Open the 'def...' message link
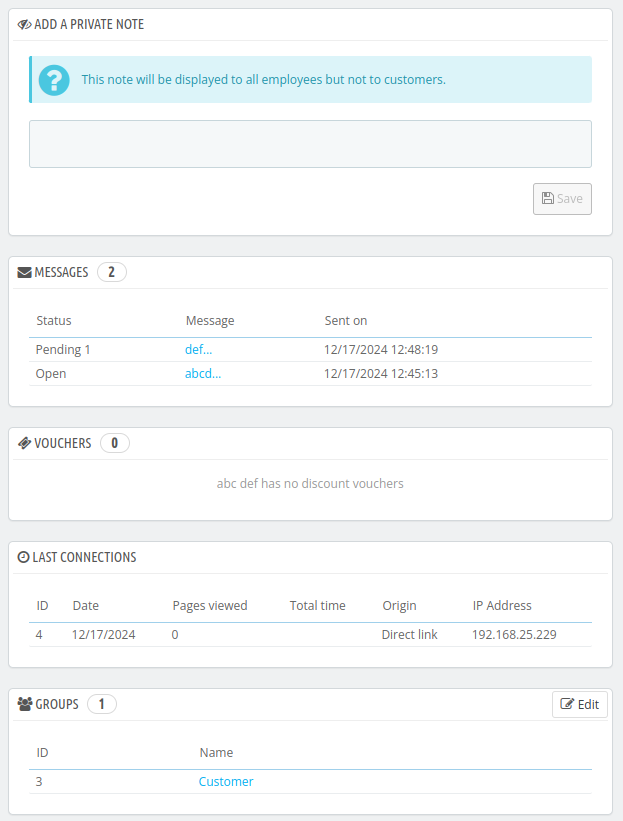 [198, 350]
